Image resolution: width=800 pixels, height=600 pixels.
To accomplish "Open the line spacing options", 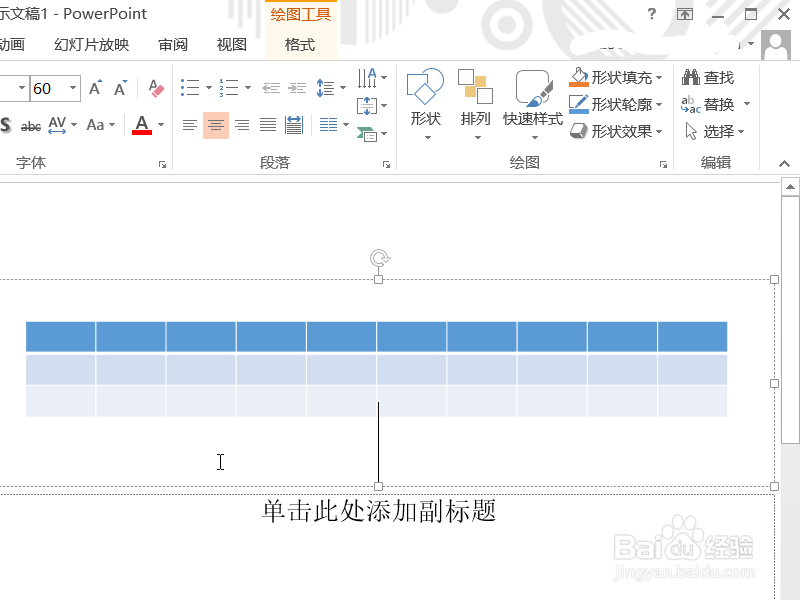I will coord(331,88).
